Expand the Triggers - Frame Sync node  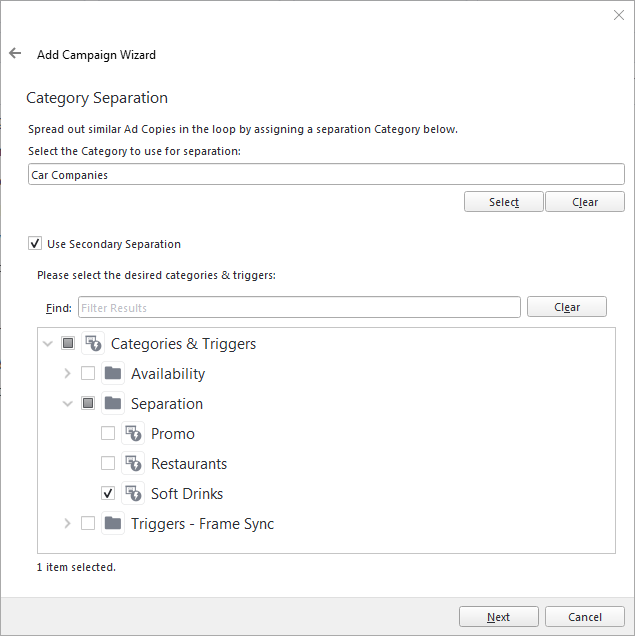(x=67, y=523)
